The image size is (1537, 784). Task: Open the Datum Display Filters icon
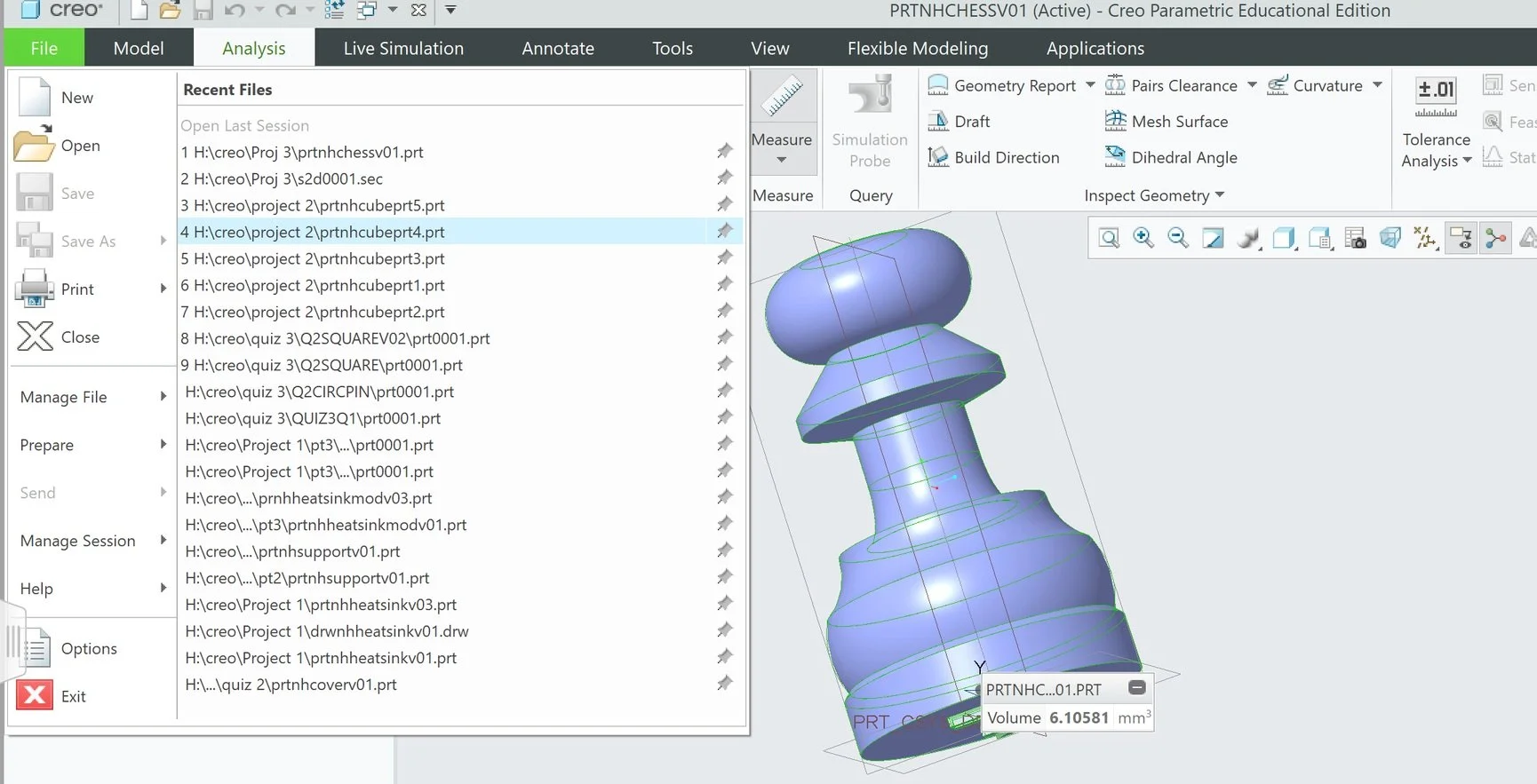point(1425,238)
